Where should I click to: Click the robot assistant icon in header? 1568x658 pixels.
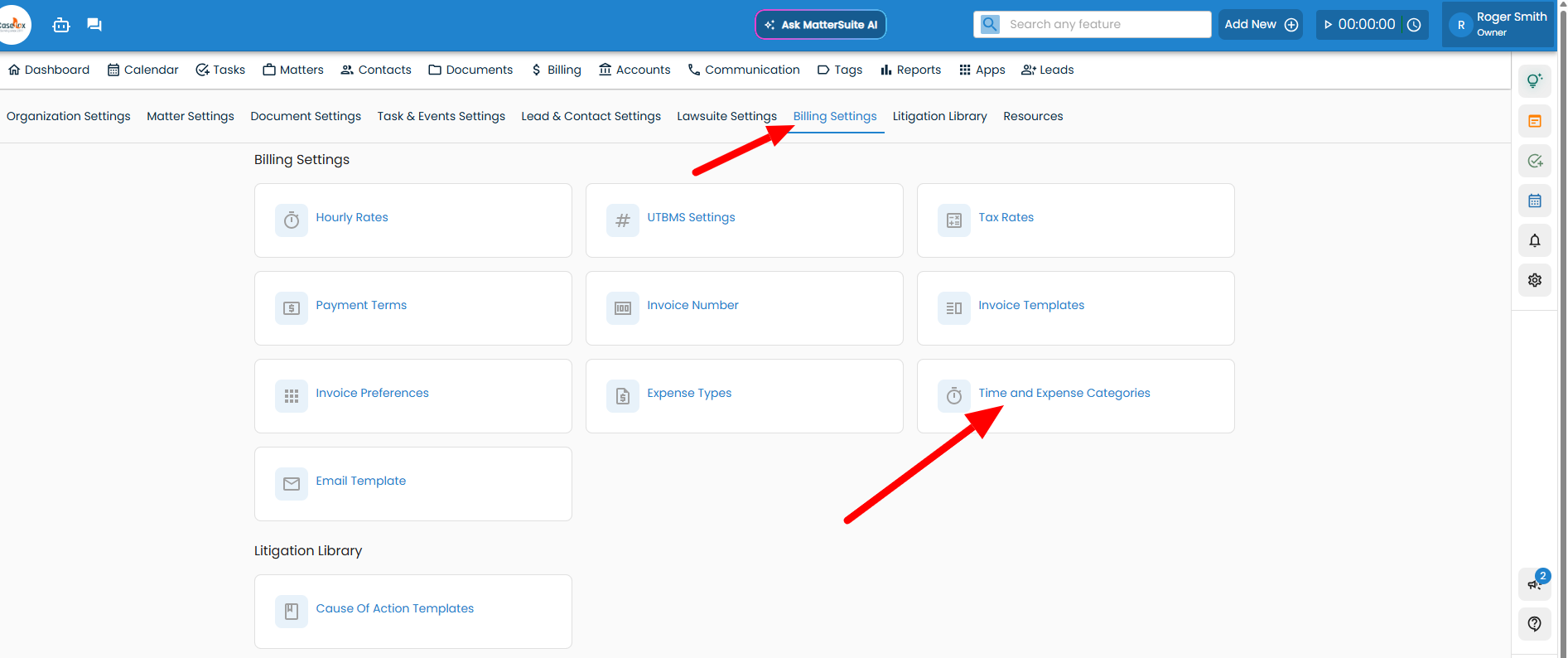click(x=61, y=25)
